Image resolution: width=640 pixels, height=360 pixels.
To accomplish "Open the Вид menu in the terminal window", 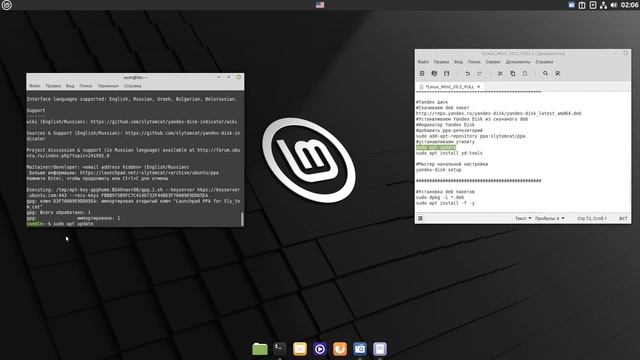I will coord(70,86).
